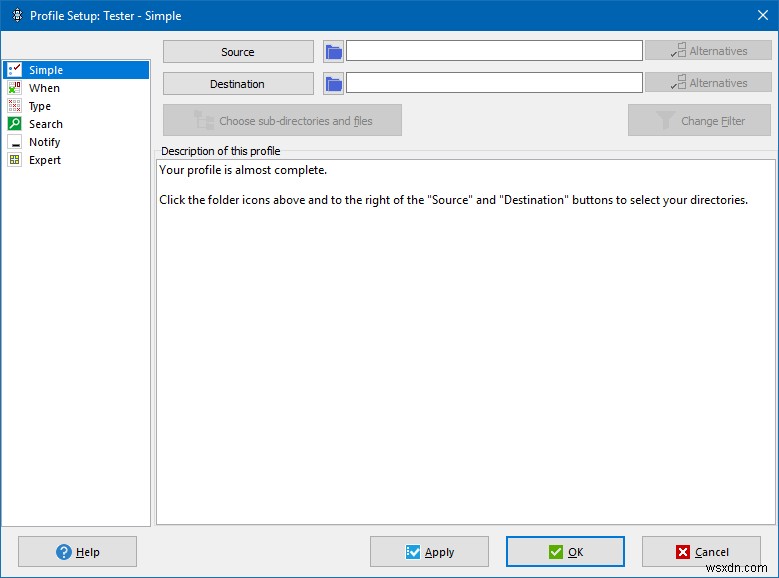Screen dimensions: 779x578
Task: Open the Source folder browse icon
Action: pos(333,52)
